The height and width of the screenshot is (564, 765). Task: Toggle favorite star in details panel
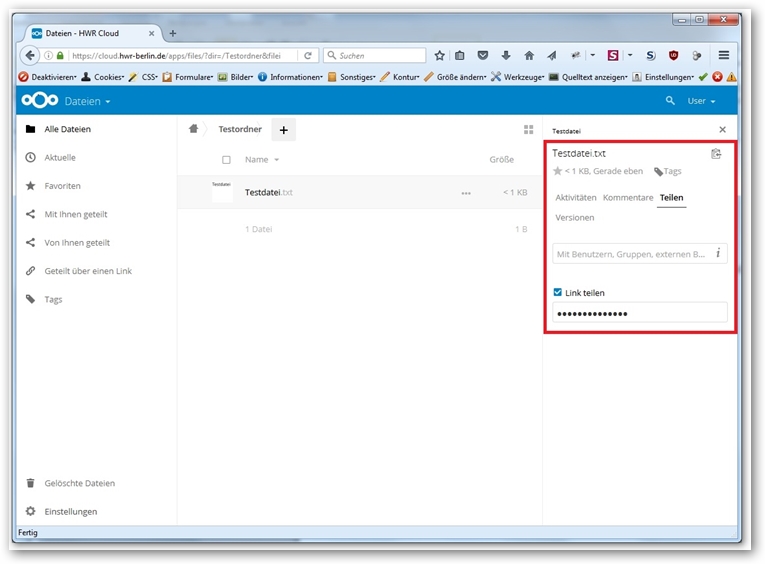click(x=558, y=171)
